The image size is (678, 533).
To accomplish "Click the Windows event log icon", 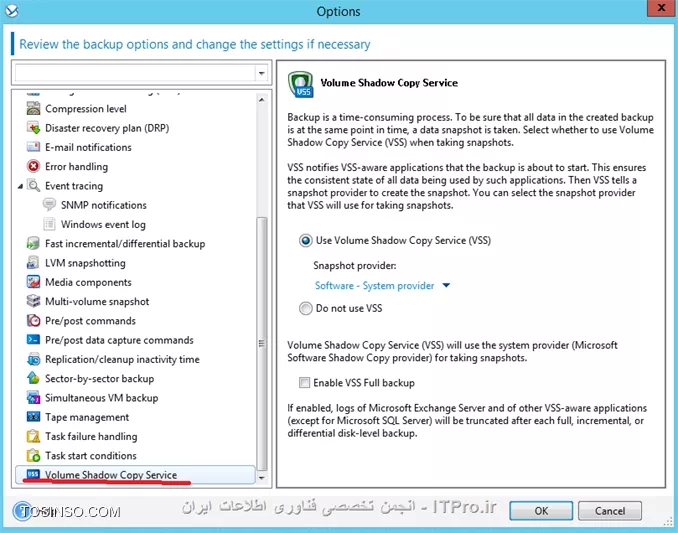I will [x=49, y=224].
